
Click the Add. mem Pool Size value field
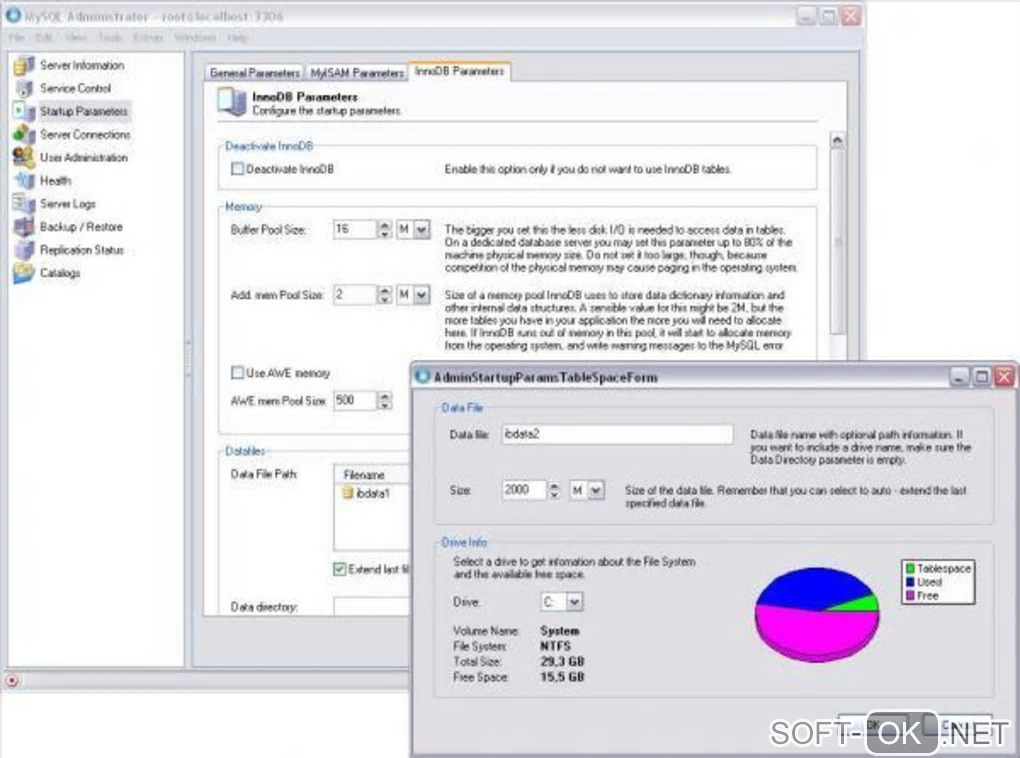click(x=355, y=295)
